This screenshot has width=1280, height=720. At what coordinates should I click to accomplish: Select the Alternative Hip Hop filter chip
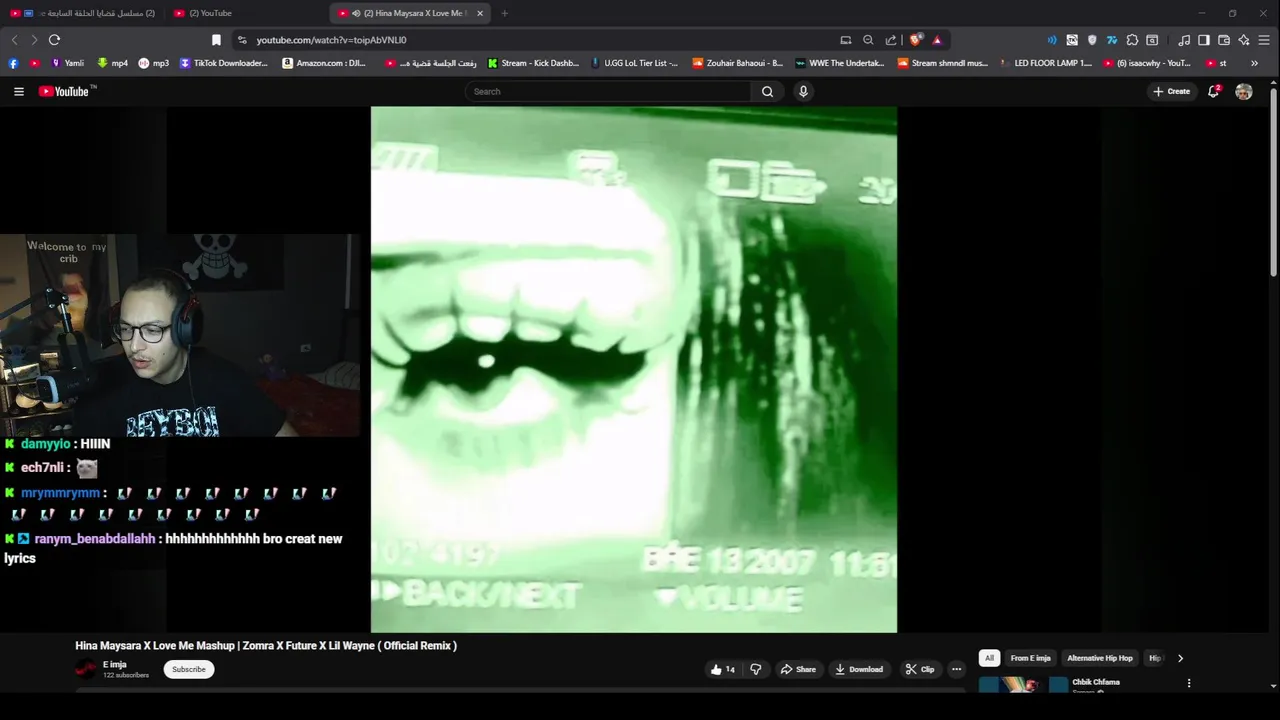1100,658
